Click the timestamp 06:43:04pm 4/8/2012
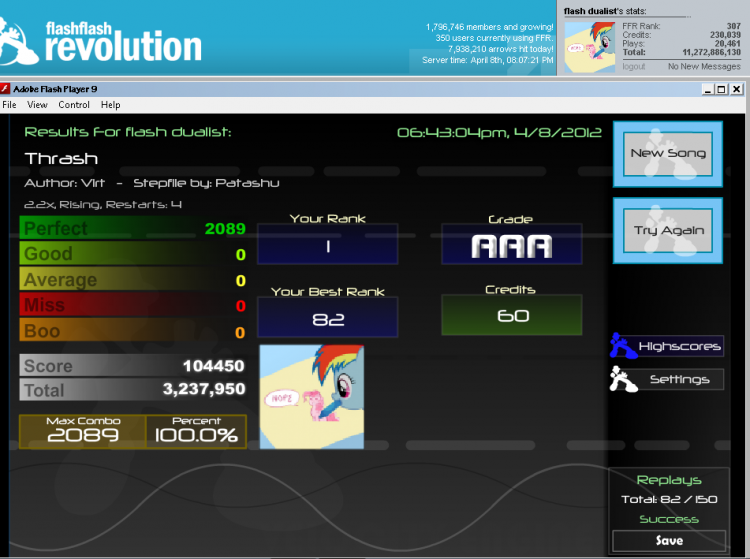Image resolution: width=750 pixels, height=559 pixels. (499, 132)
